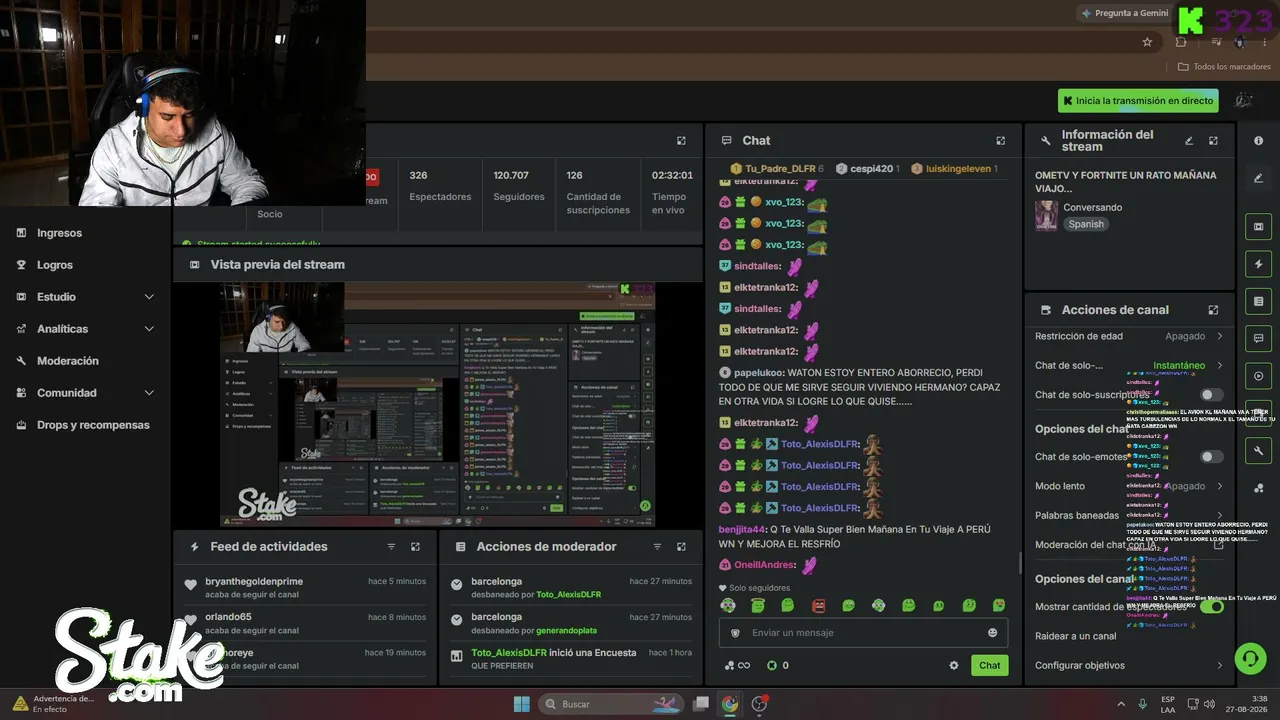Viewport: 1280px width, 720px height.
Task: Click the green Chat send button
Action: point(989,665)
